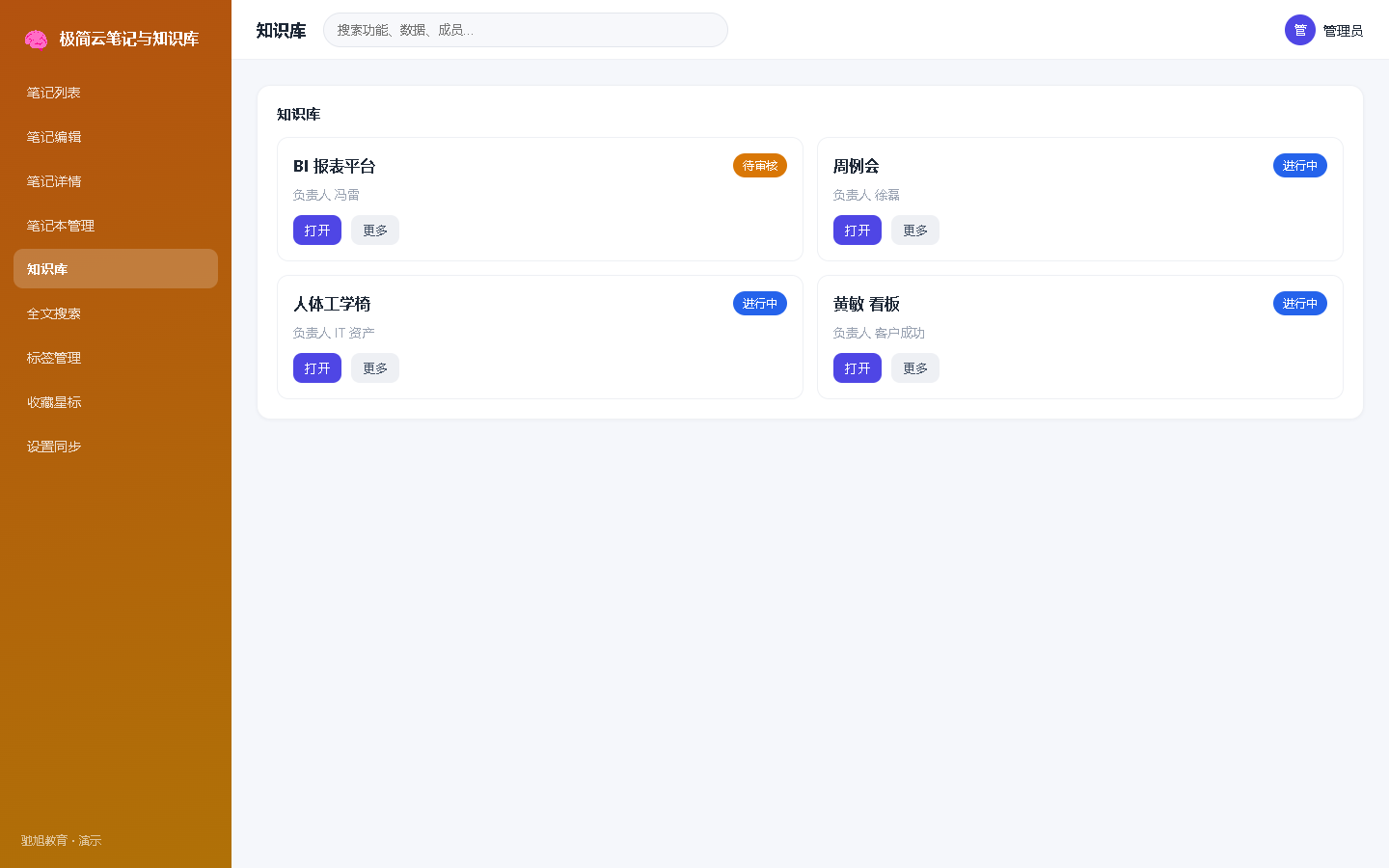Go to 笔记编辑 page
1389x868 pixels.
point(116,137)
